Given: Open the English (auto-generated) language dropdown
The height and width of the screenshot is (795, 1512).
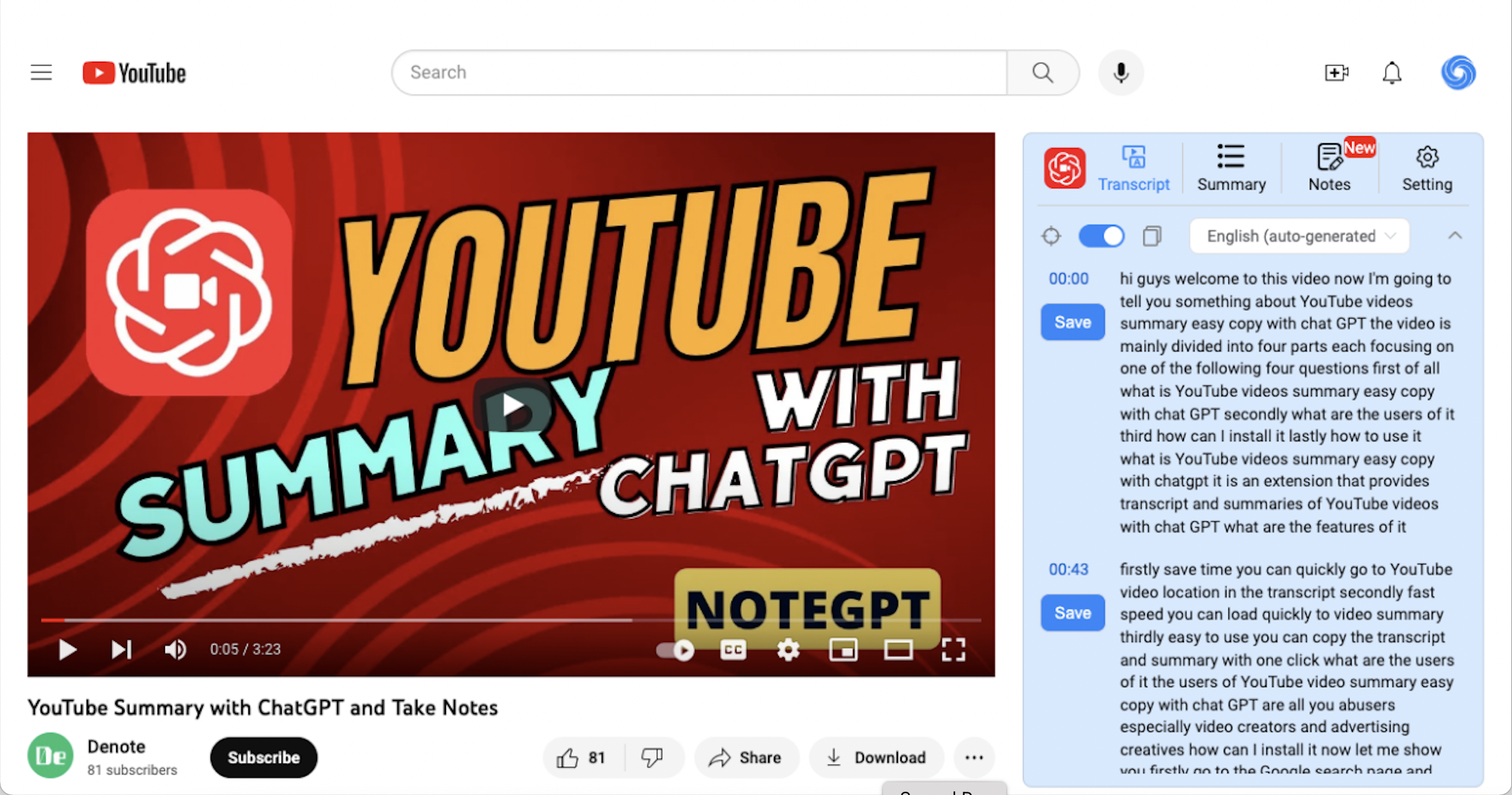Looking at the screenshot, I should (1299, 236).
